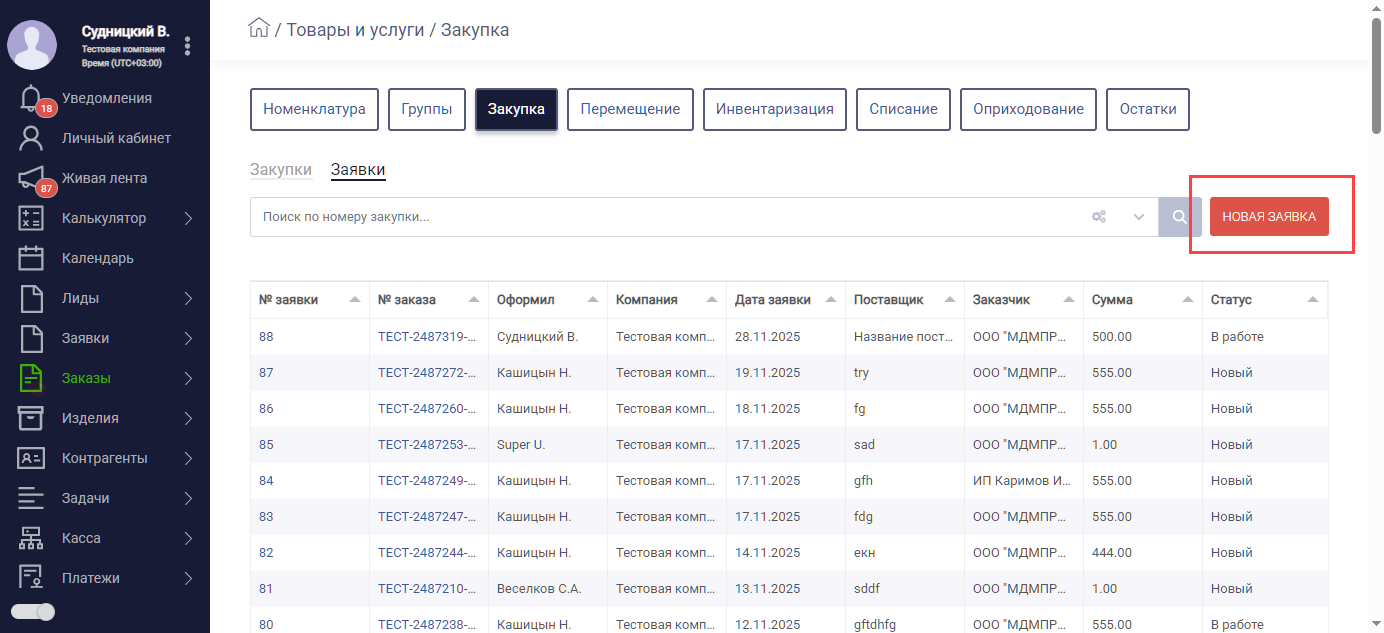Image resolution: width=1384 pixels, height=633 pixels.
Task: Open the Календарь calendar icon
Action: [x=31, y=258]
